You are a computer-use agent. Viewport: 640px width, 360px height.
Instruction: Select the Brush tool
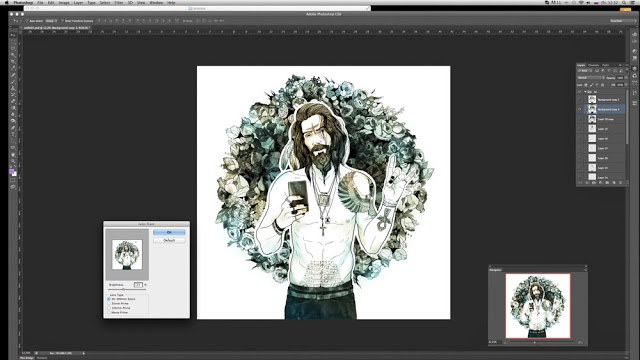coord(13,81)
